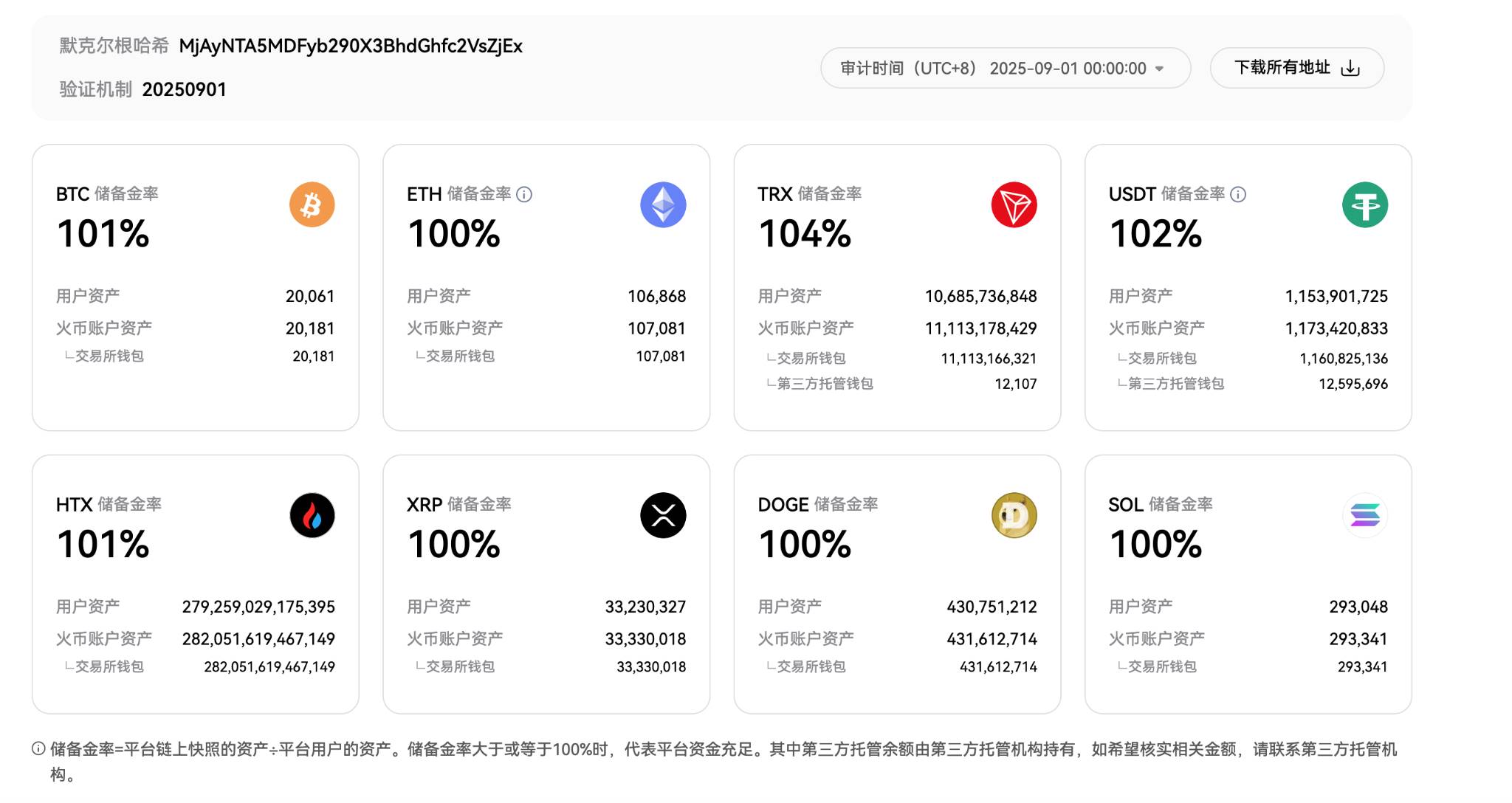Click the HTX flame logo icon

311,516
